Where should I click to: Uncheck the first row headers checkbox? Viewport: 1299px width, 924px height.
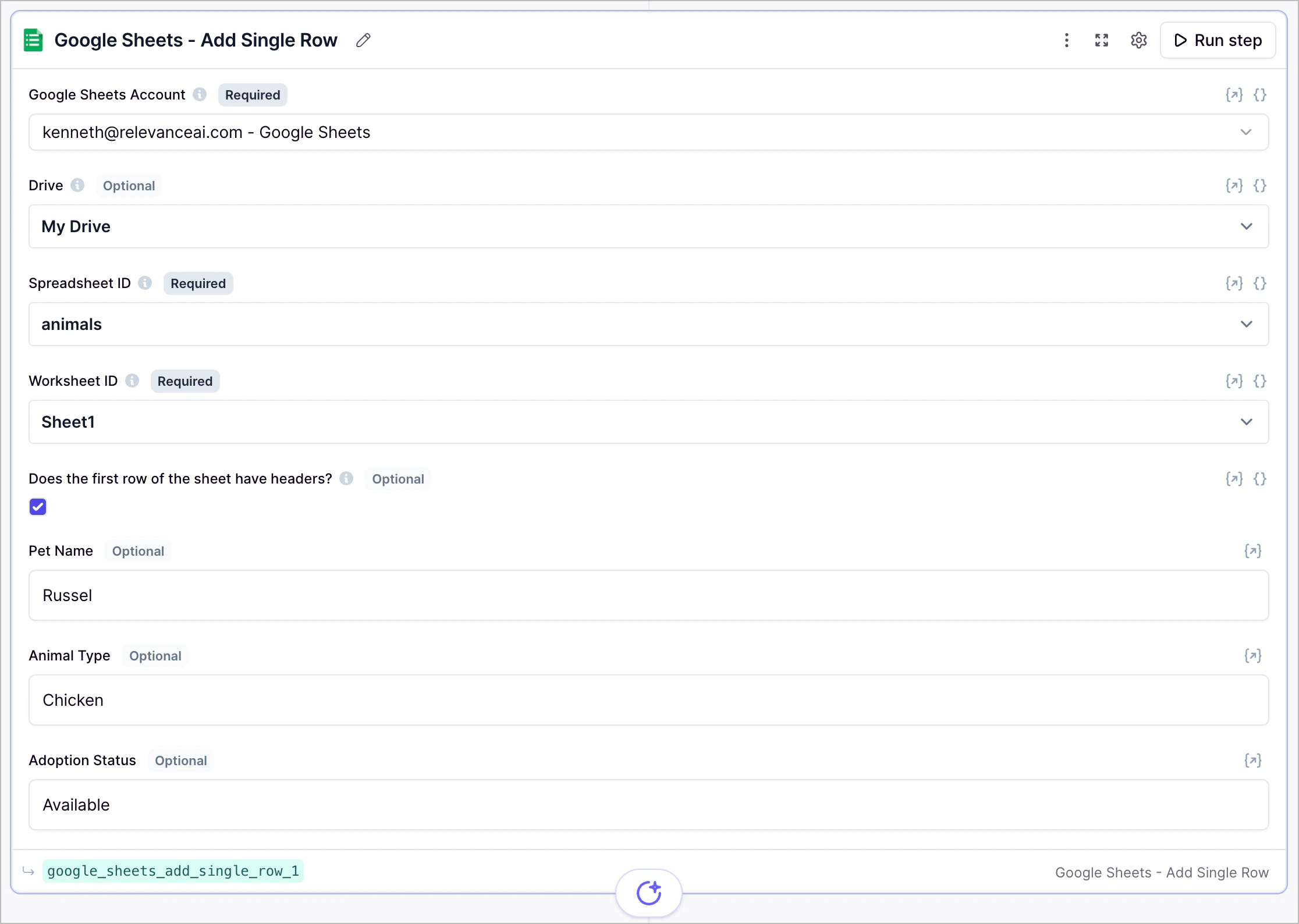(38, 506)
